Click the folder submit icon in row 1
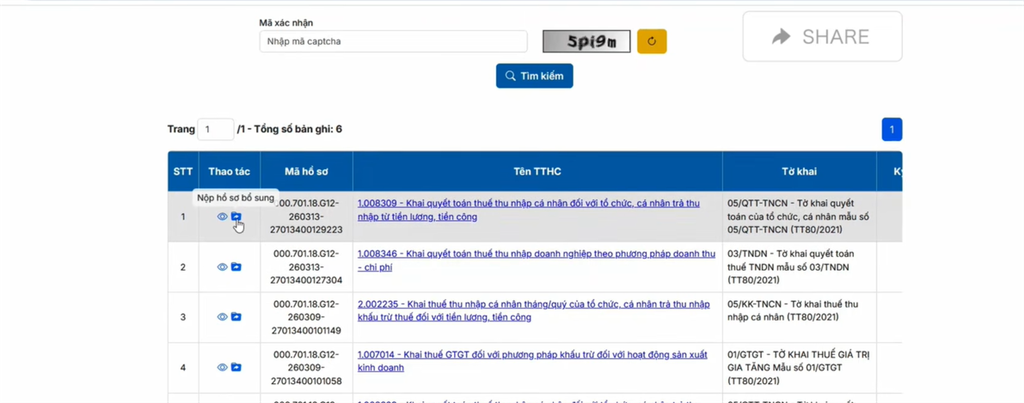The width and height of the screenshot is (1024, 403). (237, 217)
